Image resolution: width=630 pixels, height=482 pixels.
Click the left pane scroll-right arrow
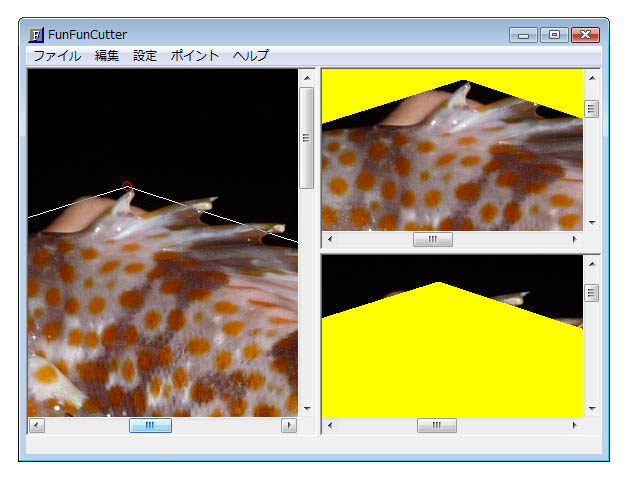289,425
